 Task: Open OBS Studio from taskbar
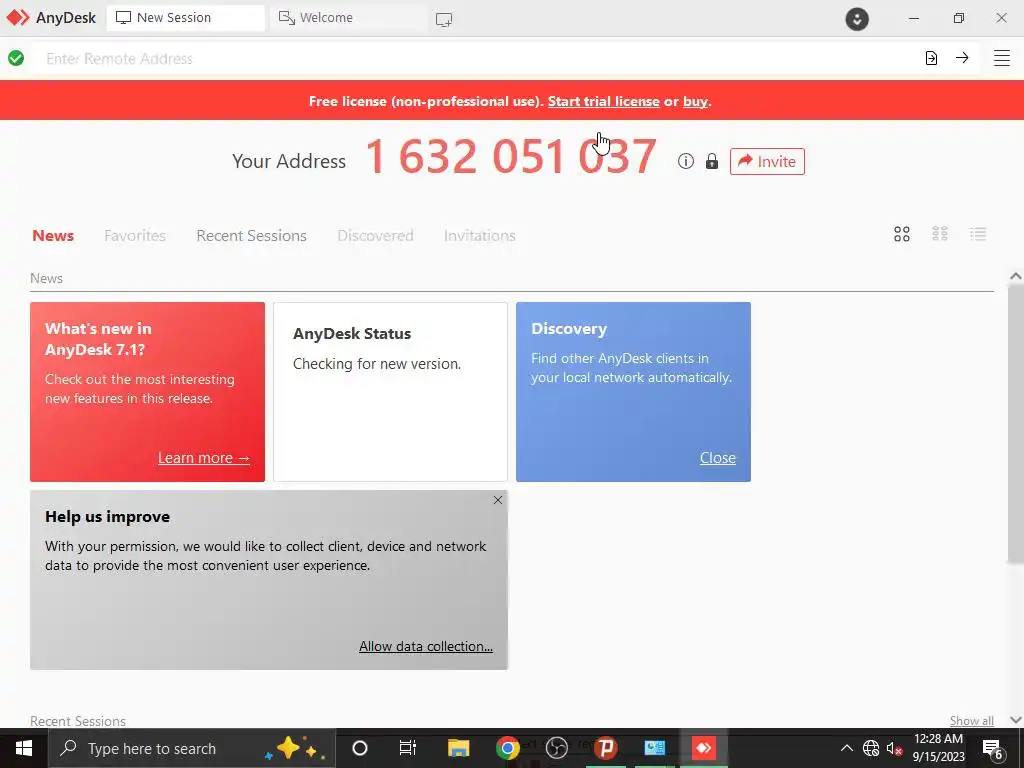tap(556, 748)
